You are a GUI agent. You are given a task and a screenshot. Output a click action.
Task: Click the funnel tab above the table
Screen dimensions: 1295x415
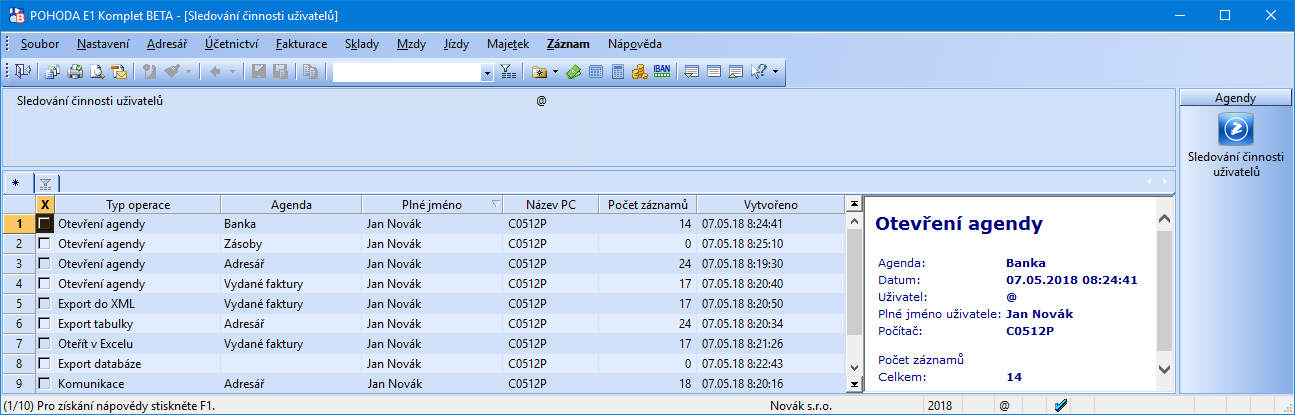[x=45, y=182]
